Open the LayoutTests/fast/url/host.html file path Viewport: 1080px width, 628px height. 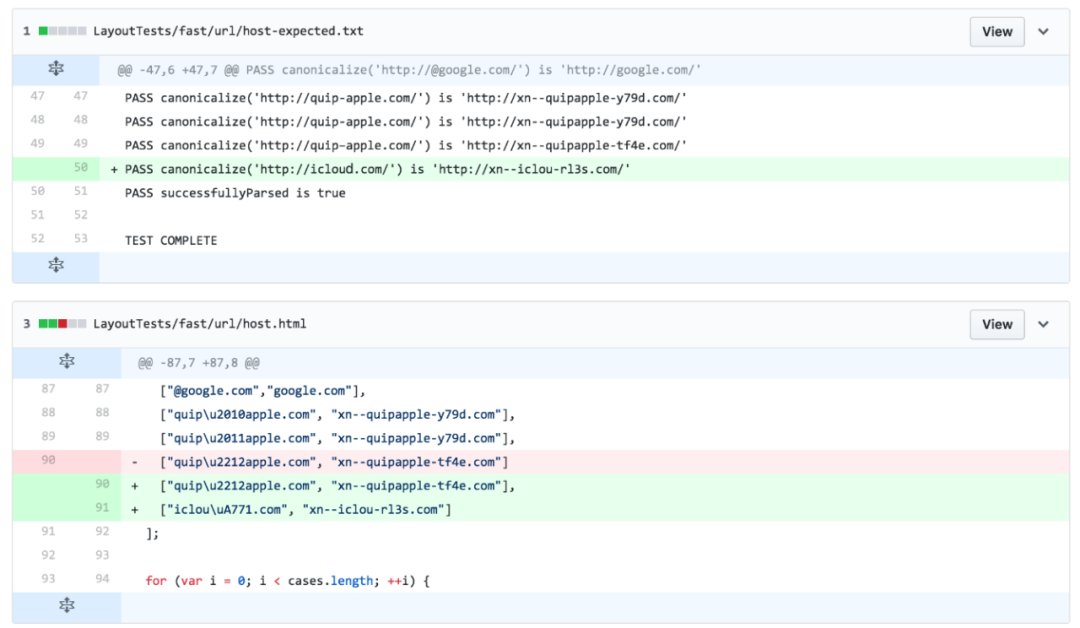click(199, 324)
